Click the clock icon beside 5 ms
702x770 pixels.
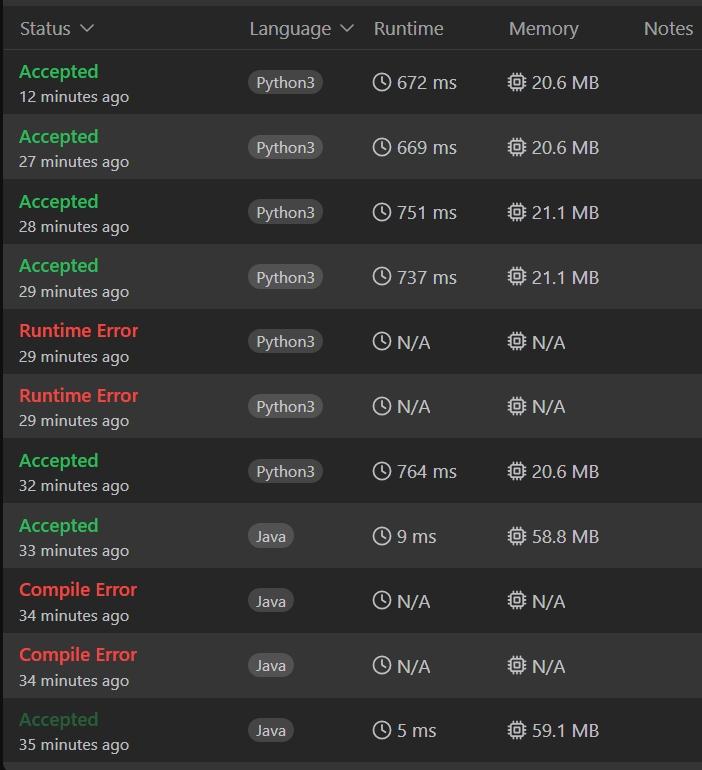(x=381, y=731)
